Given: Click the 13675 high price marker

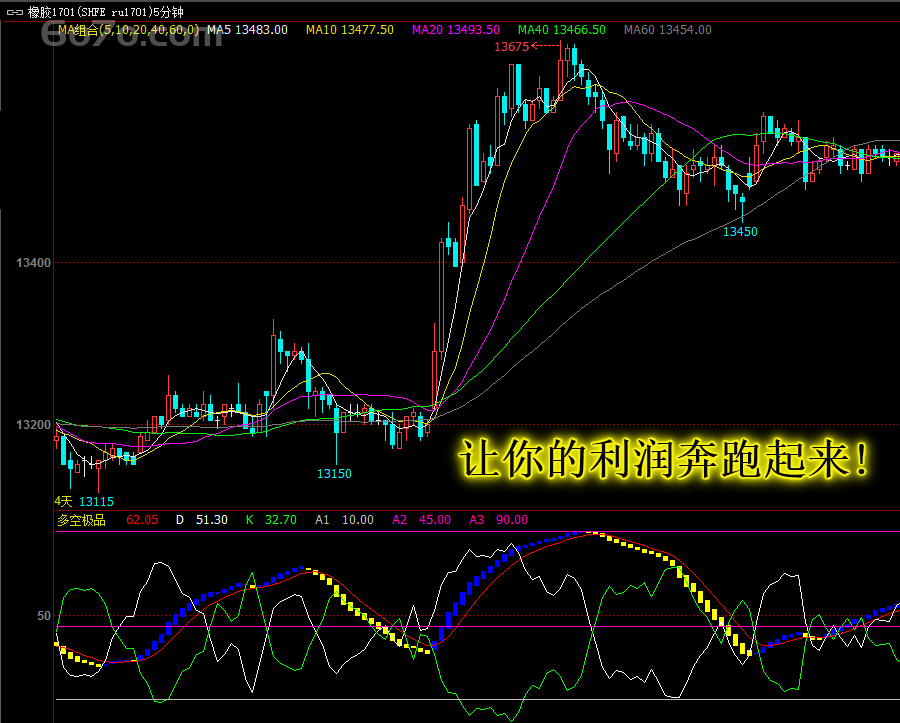Looking at the screenshot, I should click(x=511, y=47).
